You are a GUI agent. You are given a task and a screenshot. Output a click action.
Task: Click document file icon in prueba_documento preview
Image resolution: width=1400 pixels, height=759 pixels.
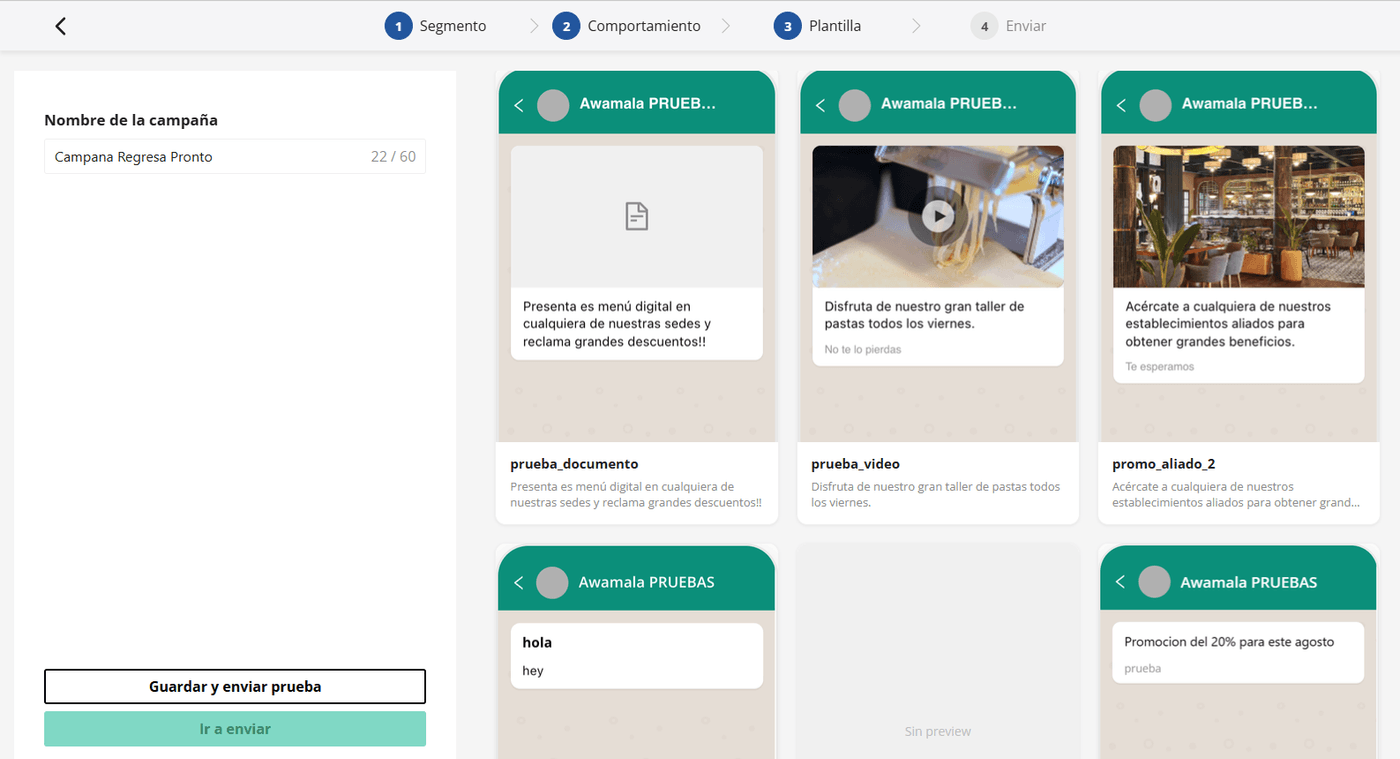coord(637,216)
